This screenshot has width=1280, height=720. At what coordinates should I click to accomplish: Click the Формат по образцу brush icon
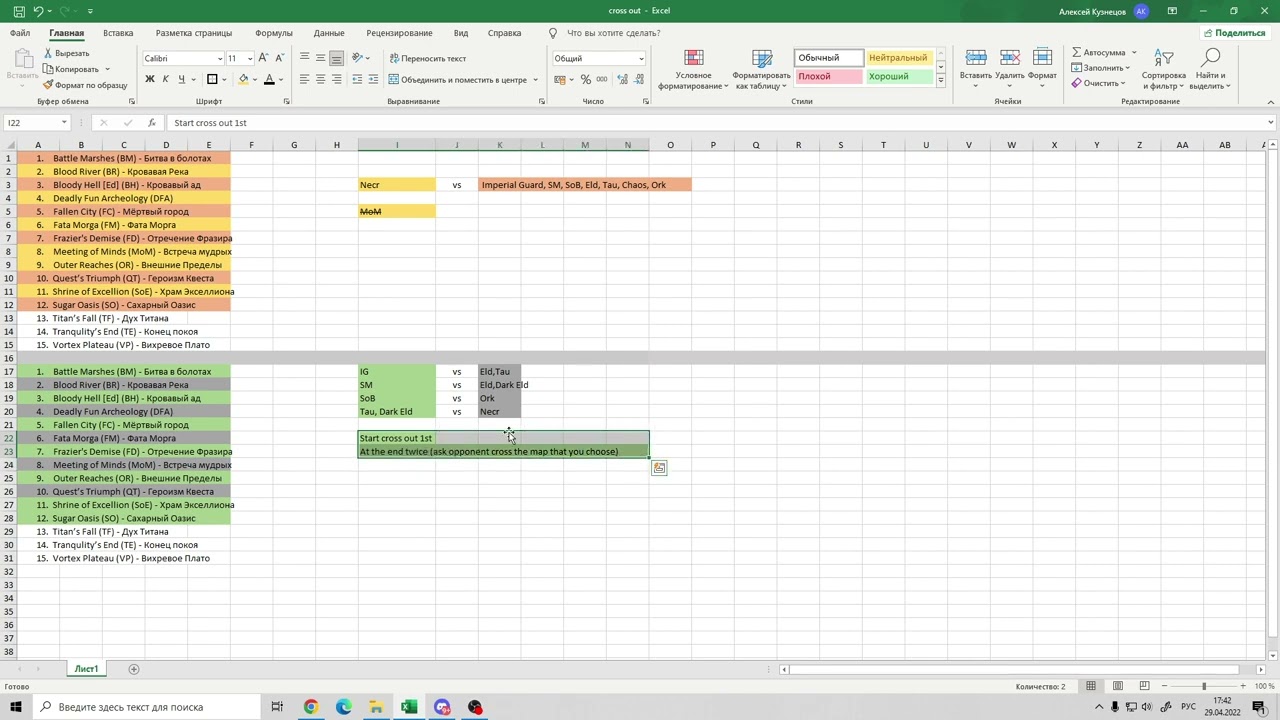tap(48, 85)
